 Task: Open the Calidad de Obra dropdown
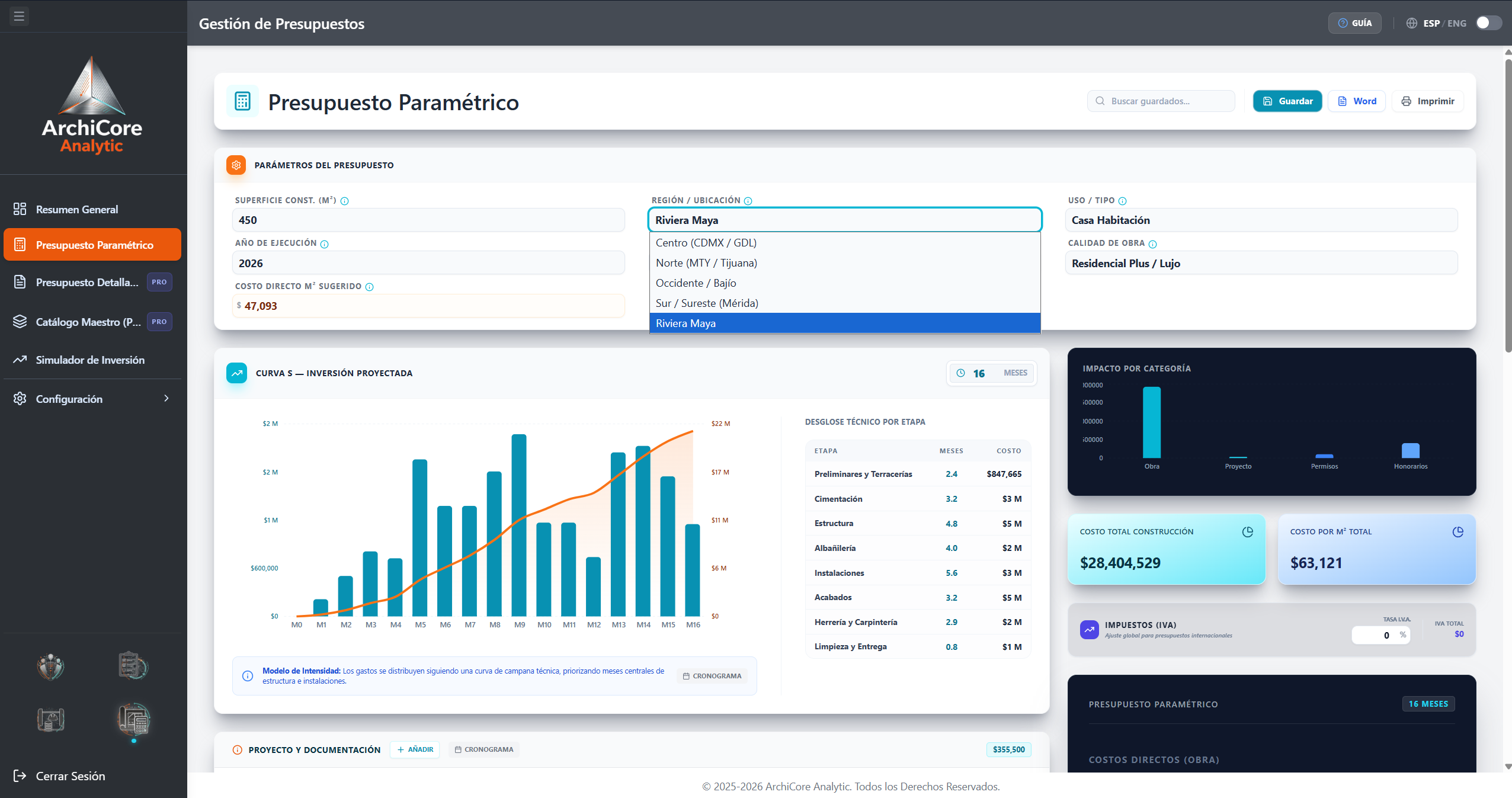[1261, 264]
